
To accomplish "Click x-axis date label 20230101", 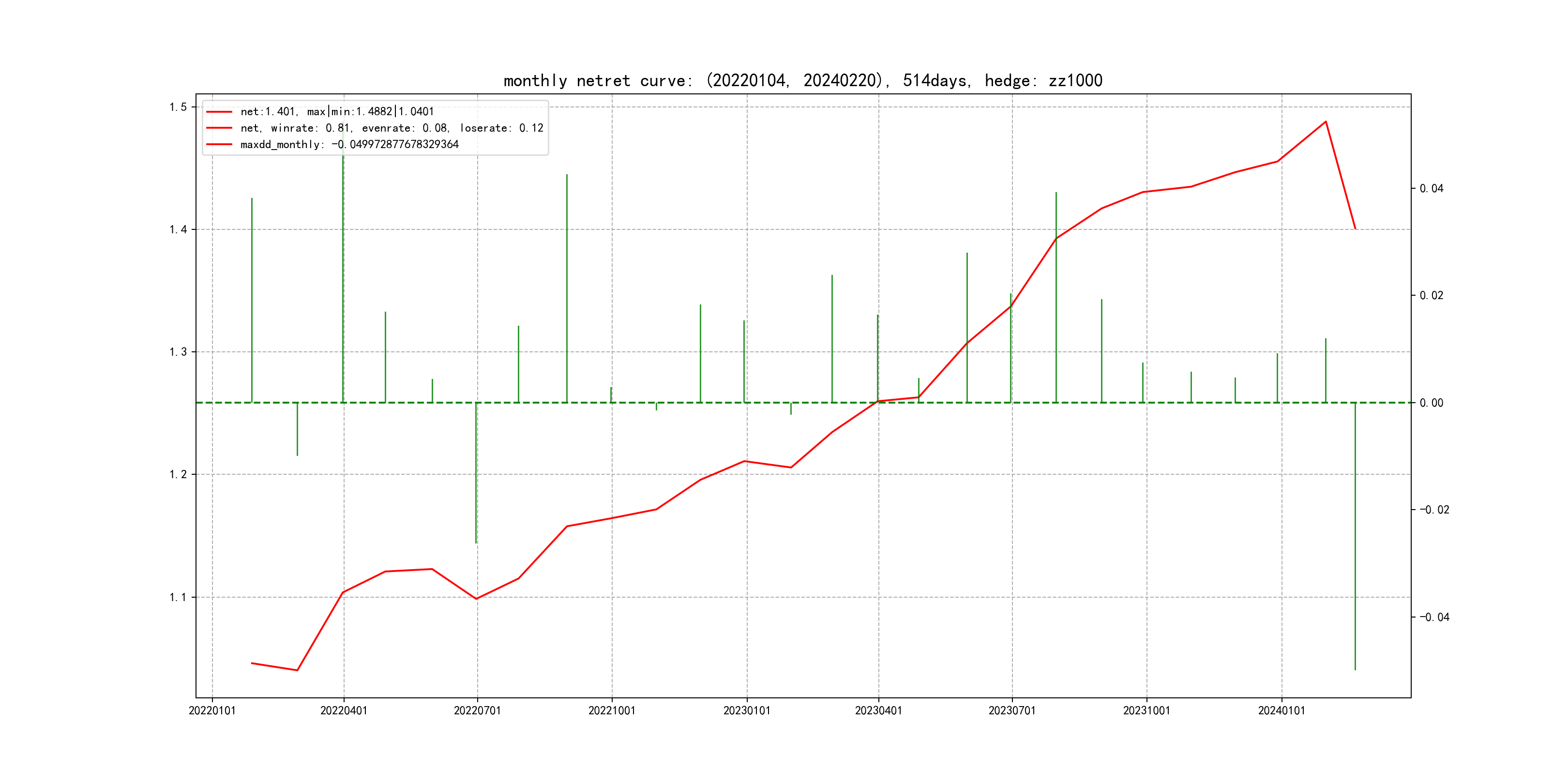I will pos(746,710).
